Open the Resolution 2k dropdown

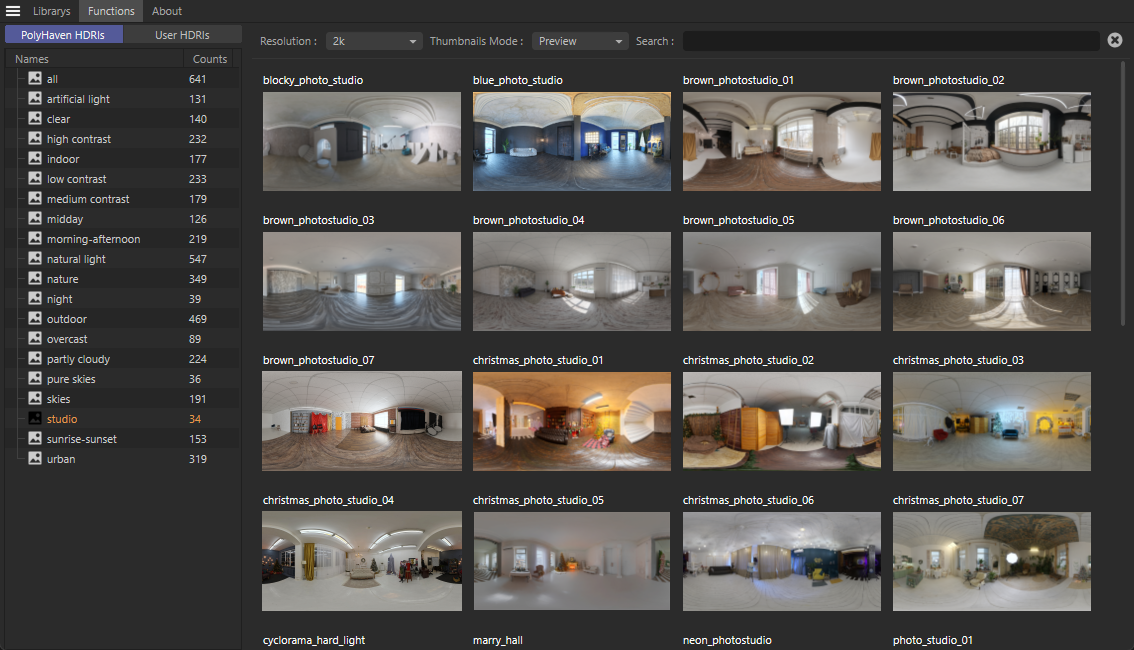coord(374,41)
